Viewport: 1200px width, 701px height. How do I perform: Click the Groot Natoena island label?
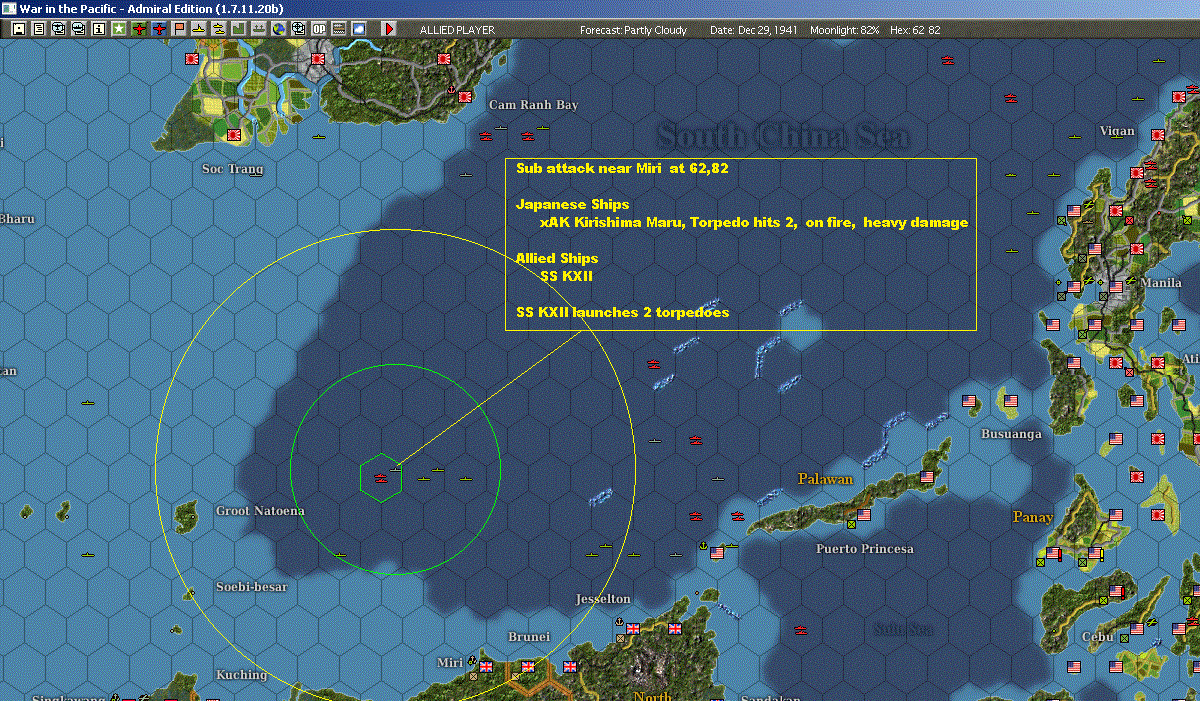[x=260, y=511]
